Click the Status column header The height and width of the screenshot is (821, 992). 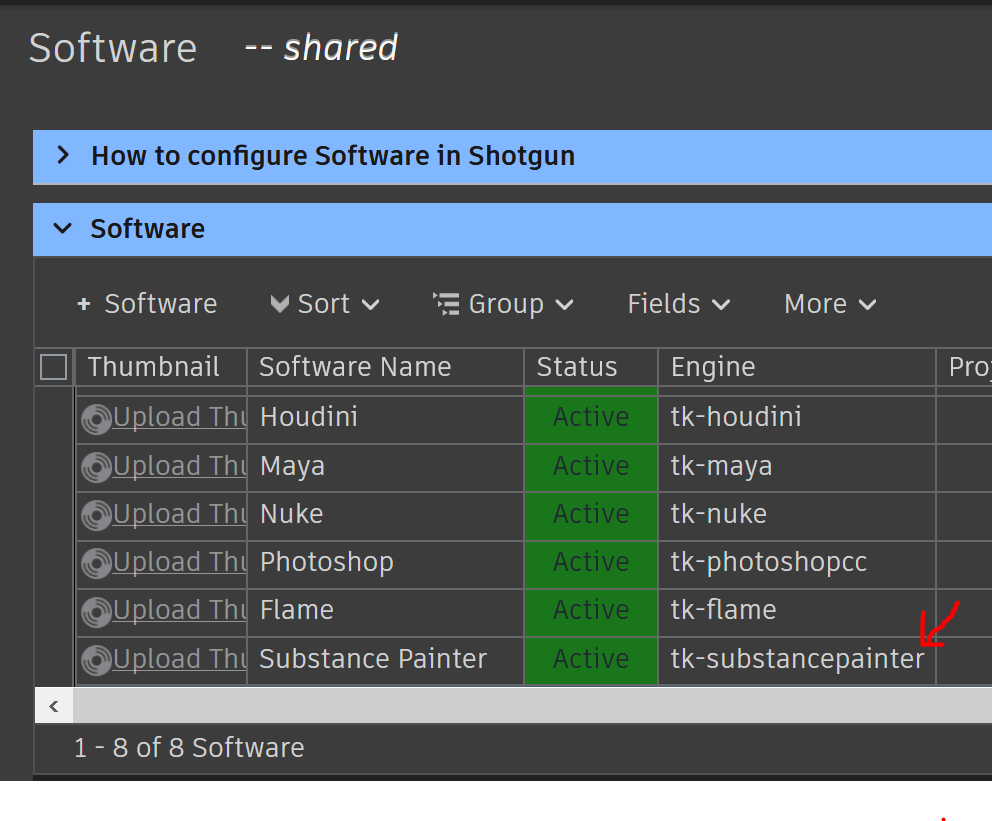tap(592, 367)
